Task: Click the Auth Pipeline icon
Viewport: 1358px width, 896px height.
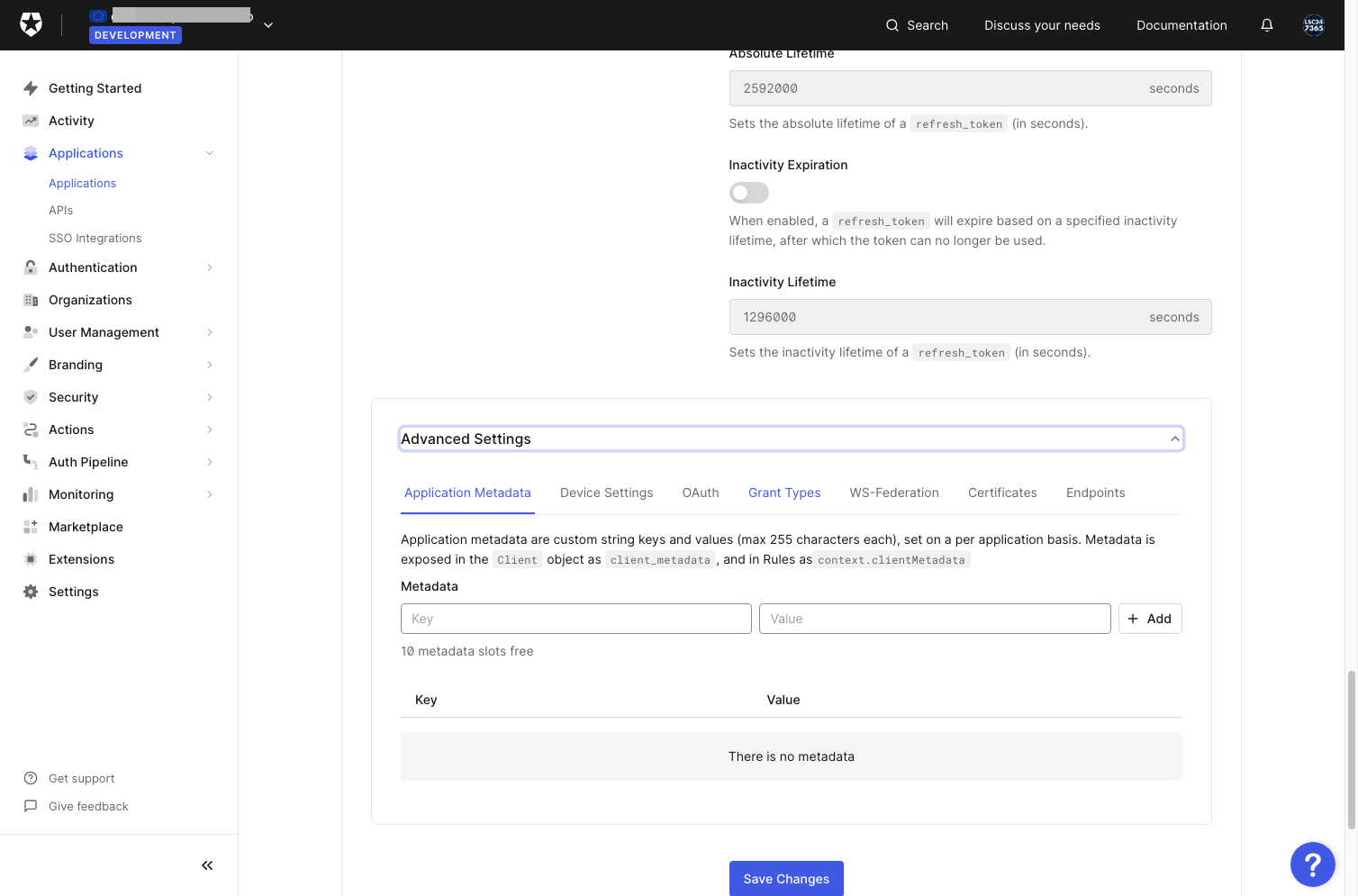Action: pyautogui.click(x=31, y=461)
